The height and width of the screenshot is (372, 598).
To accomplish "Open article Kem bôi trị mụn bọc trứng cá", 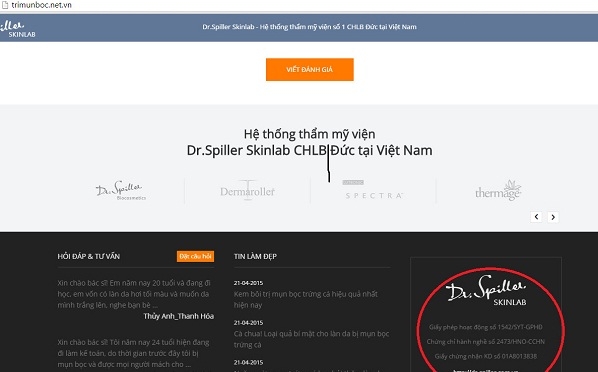I will point(306,300).
